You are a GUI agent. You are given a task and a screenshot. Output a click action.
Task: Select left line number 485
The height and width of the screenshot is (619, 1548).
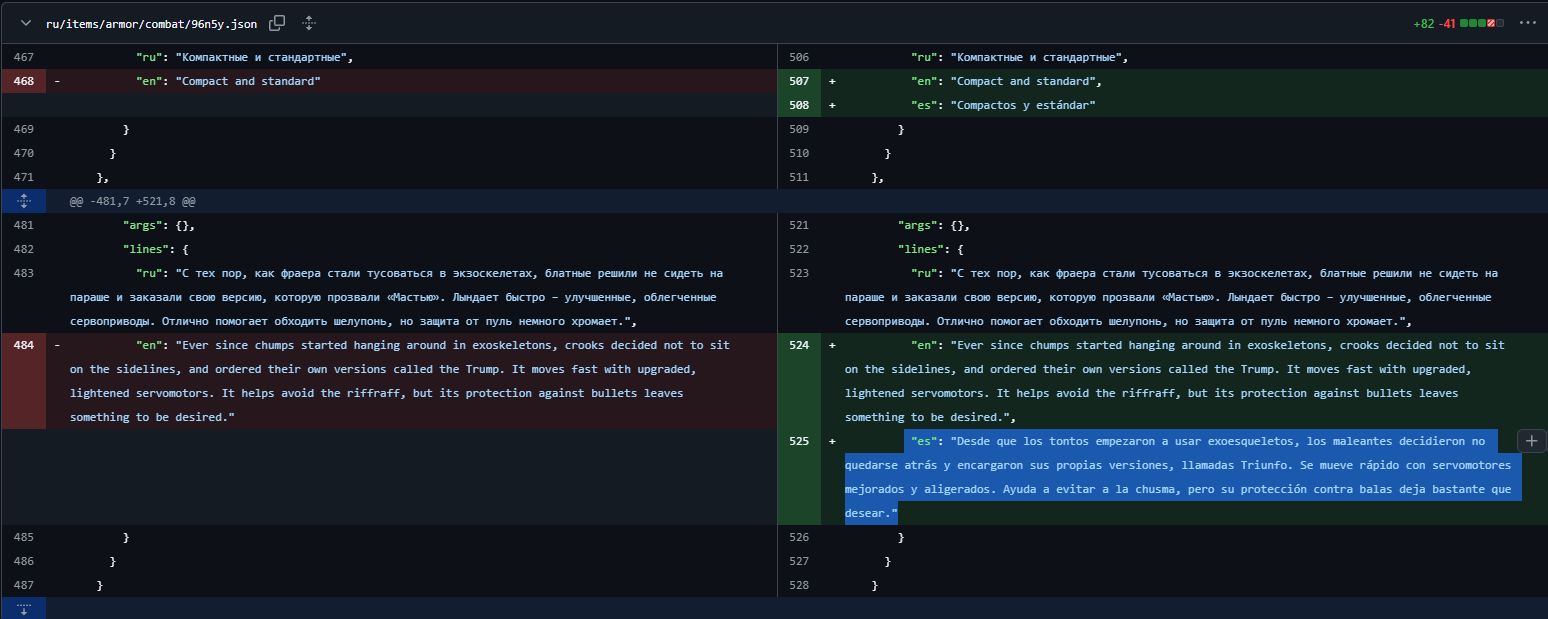[x=24, y=537]
